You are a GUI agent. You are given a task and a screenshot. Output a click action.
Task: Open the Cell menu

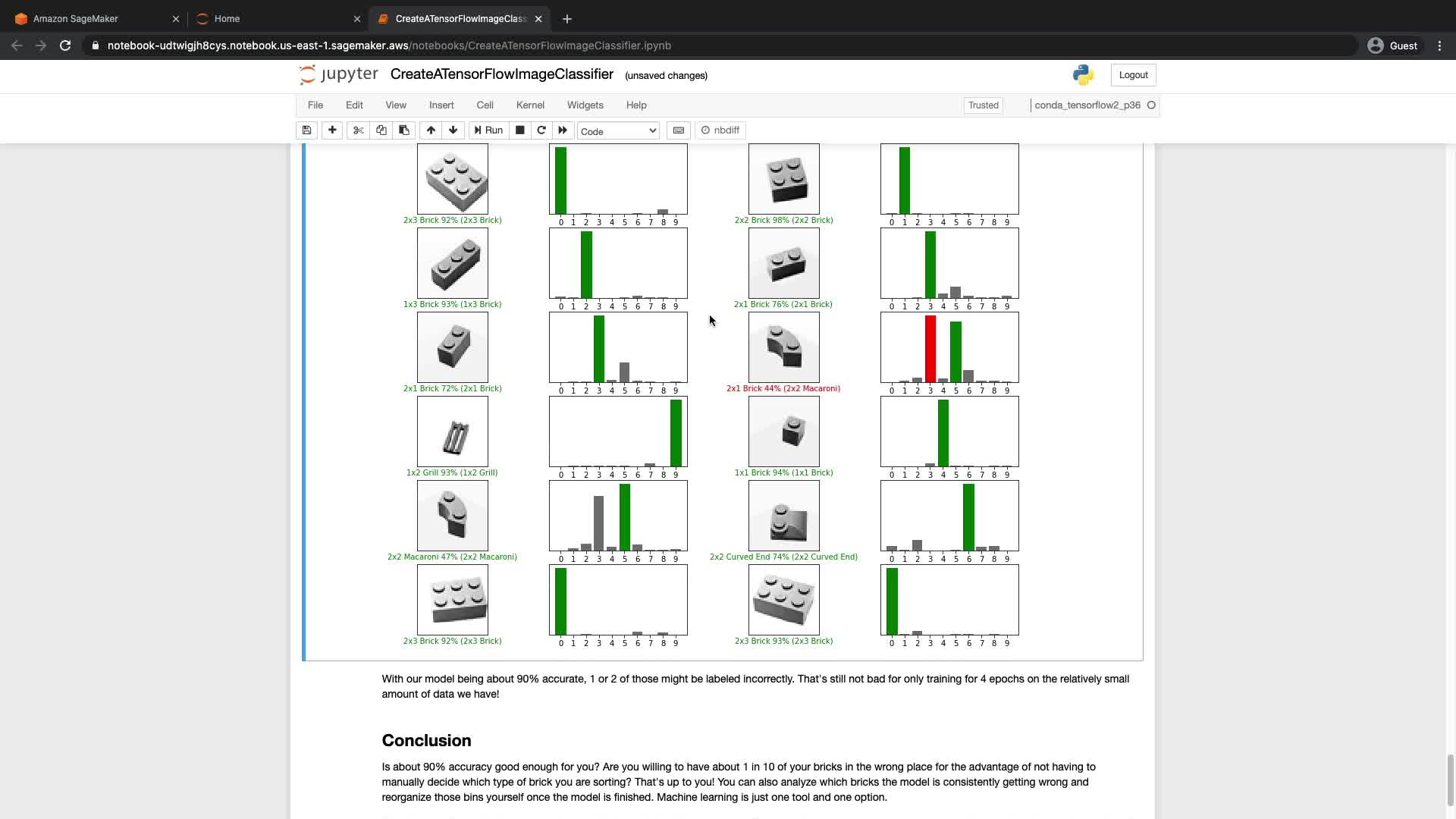[x=485, y=105]
